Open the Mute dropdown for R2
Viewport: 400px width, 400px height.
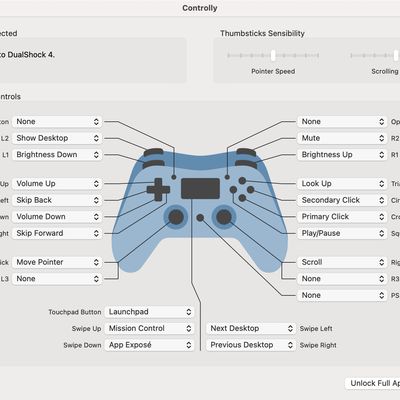(x=342, y=138)
